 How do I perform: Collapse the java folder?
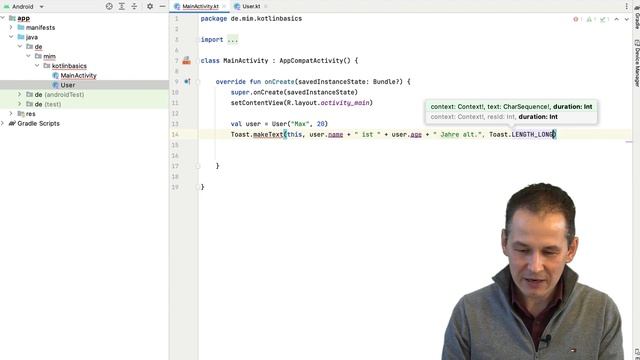[11, 37]
